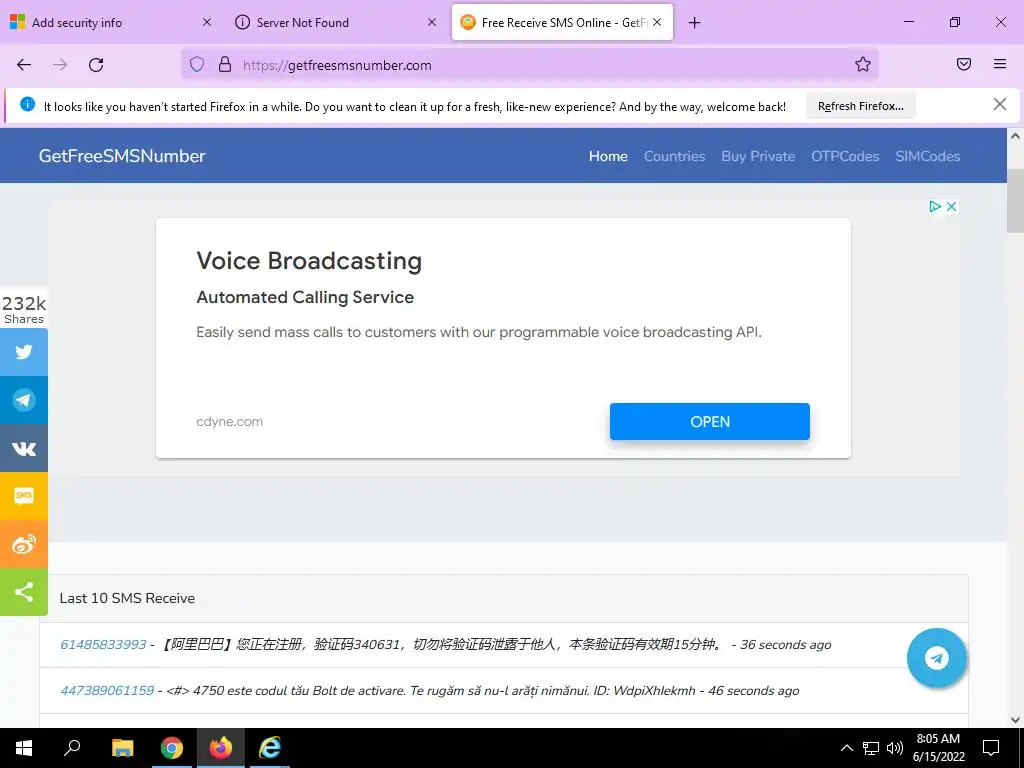Click the info icon in notification bar
Screen dimensions: 1024x768
[x=27, y=104]
